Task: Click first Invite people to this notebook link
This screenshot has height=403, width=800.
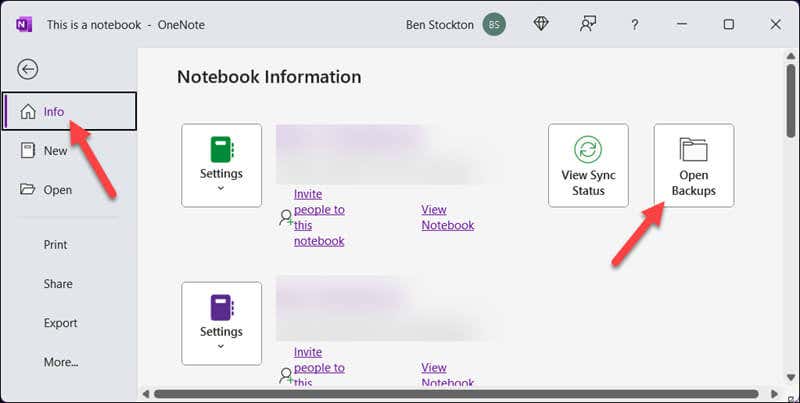Action: point(319,217)
